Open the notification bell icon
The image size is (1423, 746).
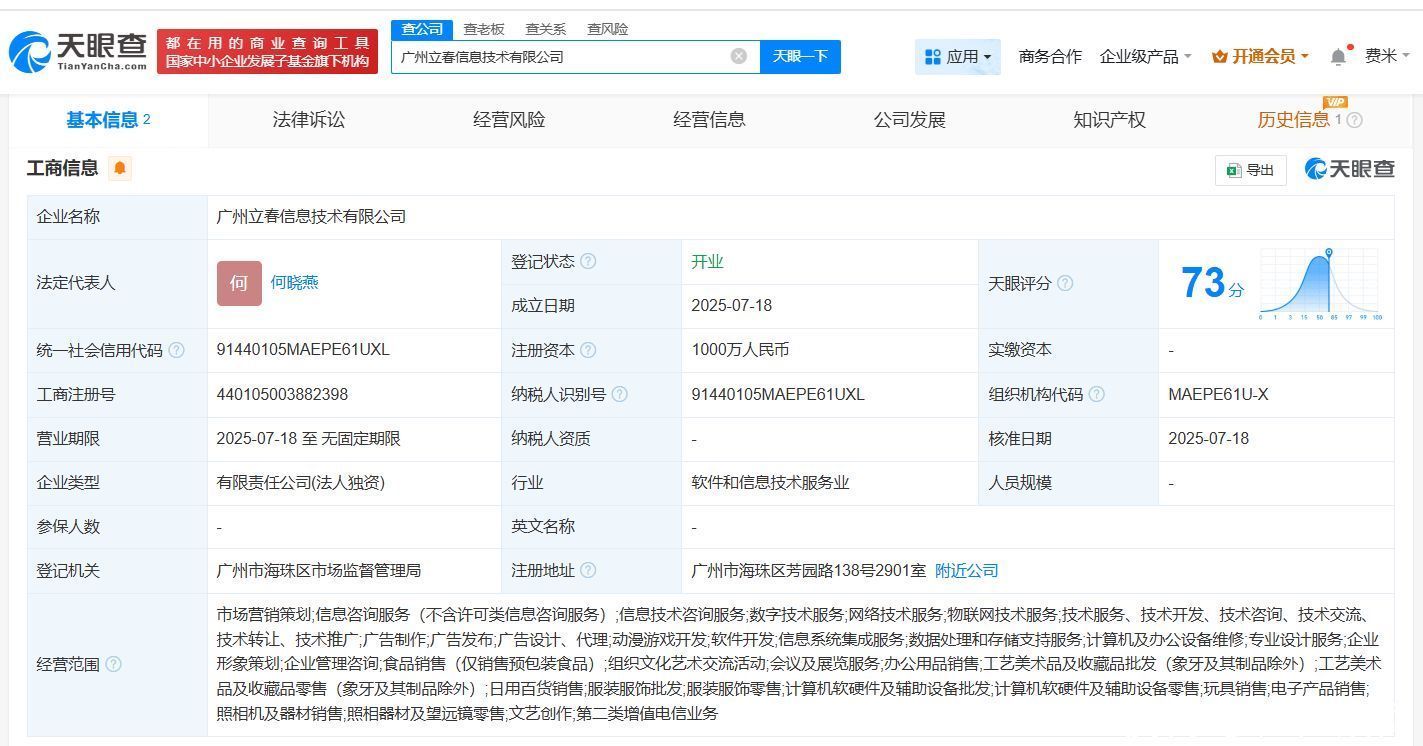(x=1338, y=57)
